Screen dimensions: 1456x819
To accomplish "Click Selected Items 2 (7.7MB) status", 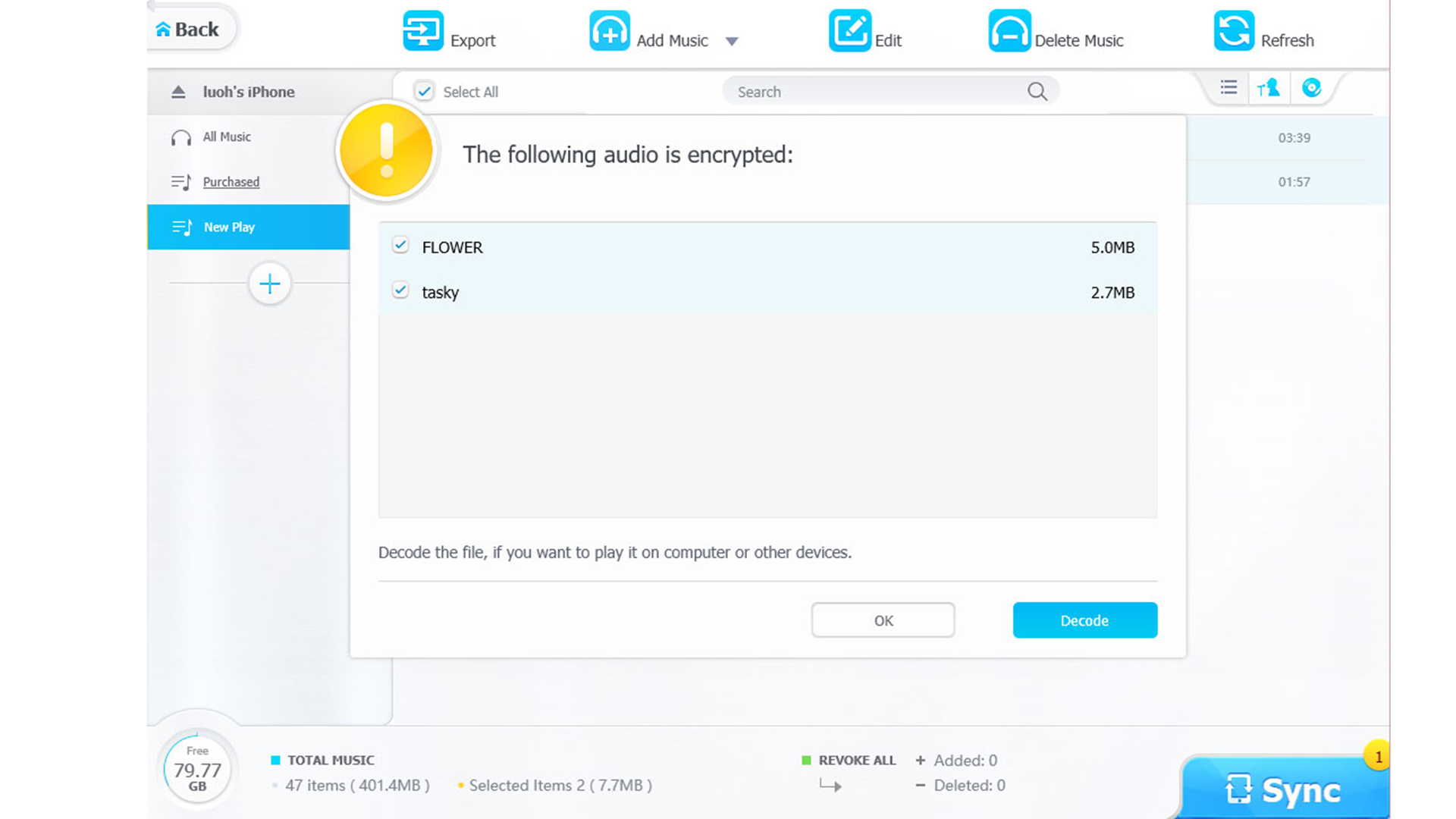I will coord(560,786).
